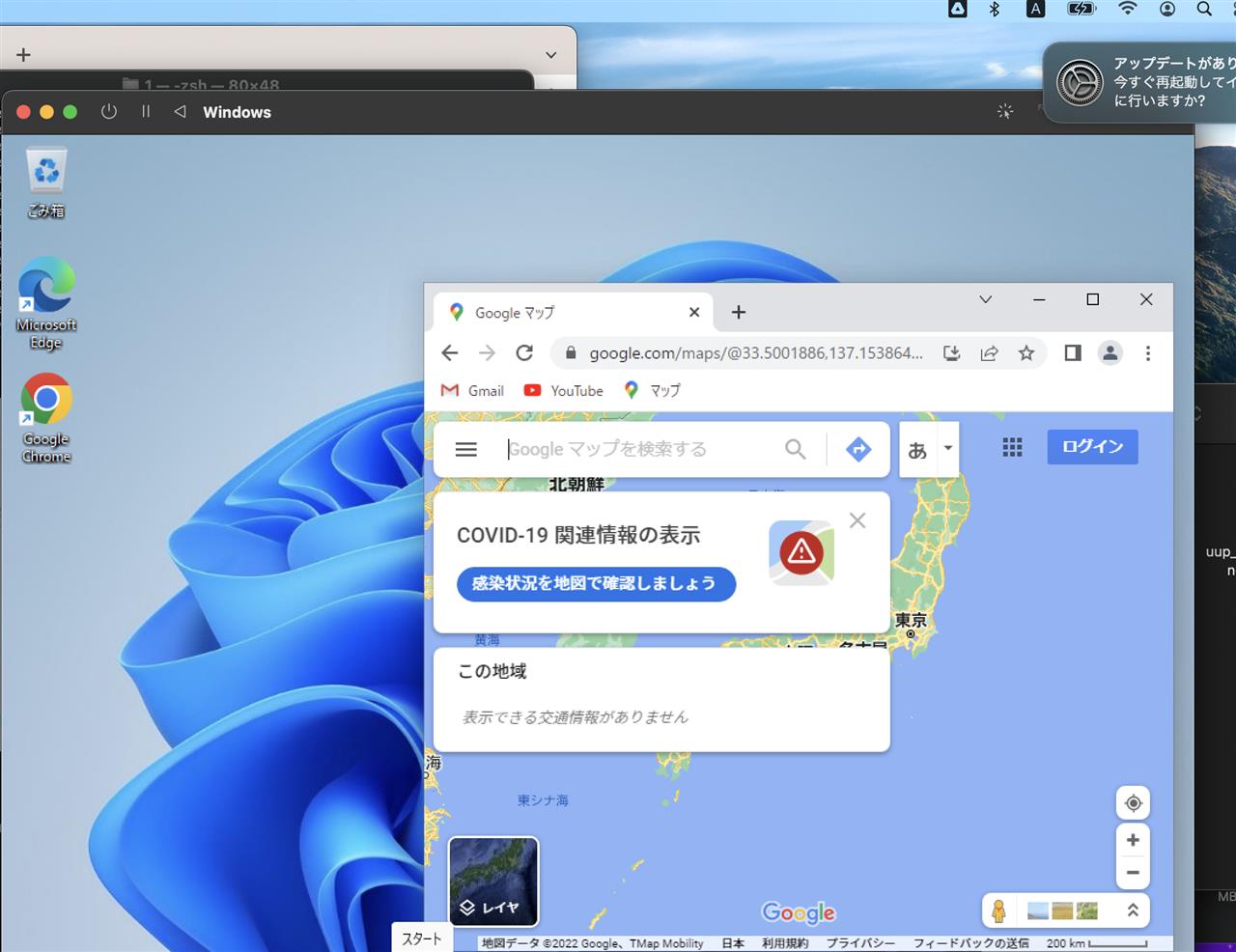
Task: Click VM power button in Windows toolbar
Action: pyautogui.click(x=109, y=112)
